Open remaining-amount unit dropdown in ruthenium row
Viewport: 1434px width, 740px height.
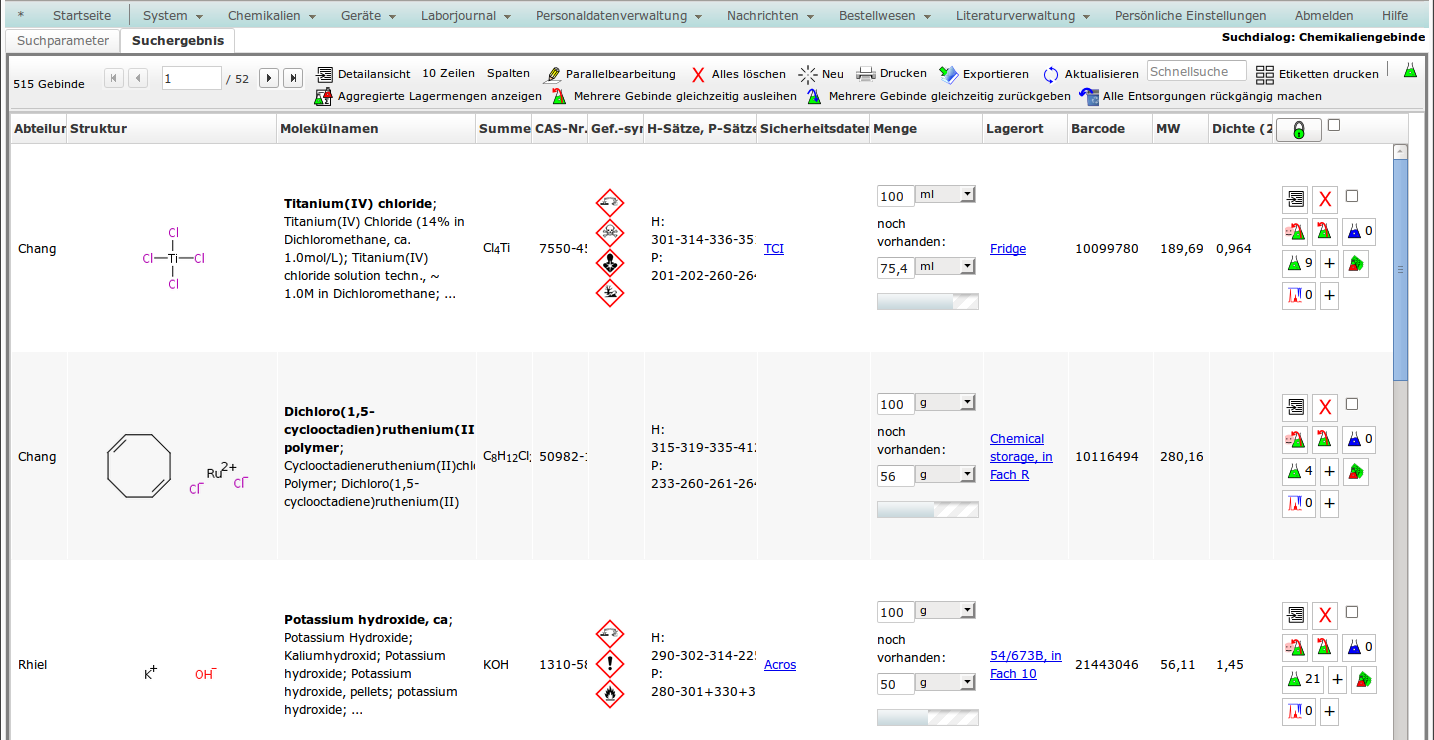click(945, 475)
